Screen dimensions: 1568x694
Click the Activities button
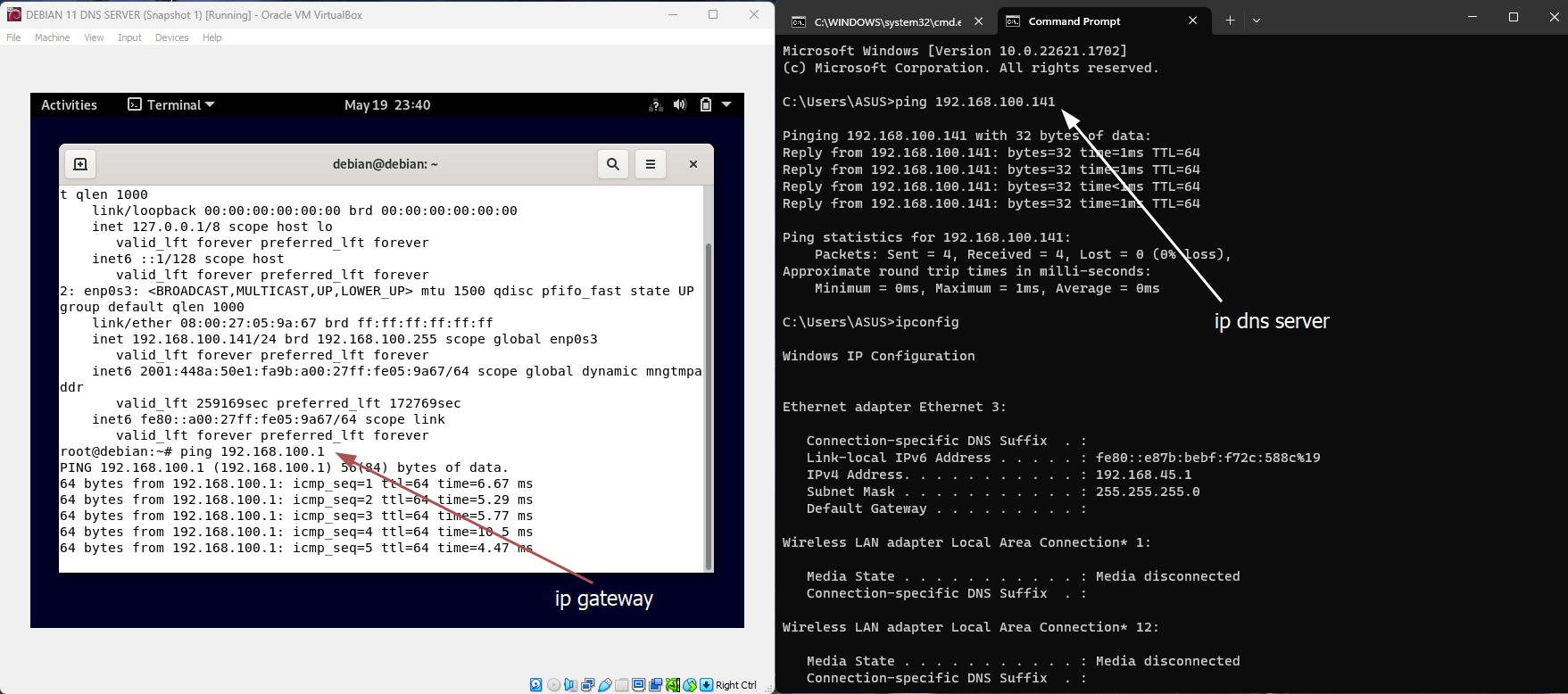(69, 105)
